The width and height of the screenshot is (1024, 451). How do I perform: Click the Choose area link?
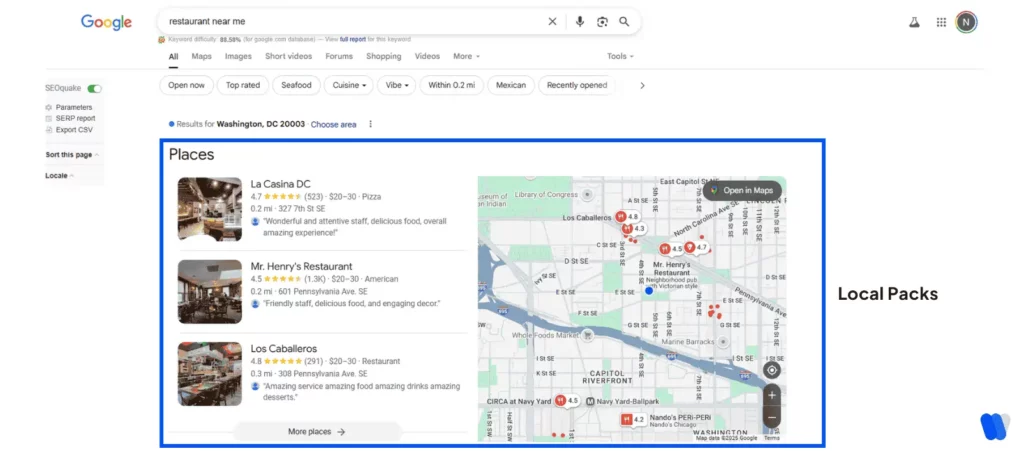(334, 124)
